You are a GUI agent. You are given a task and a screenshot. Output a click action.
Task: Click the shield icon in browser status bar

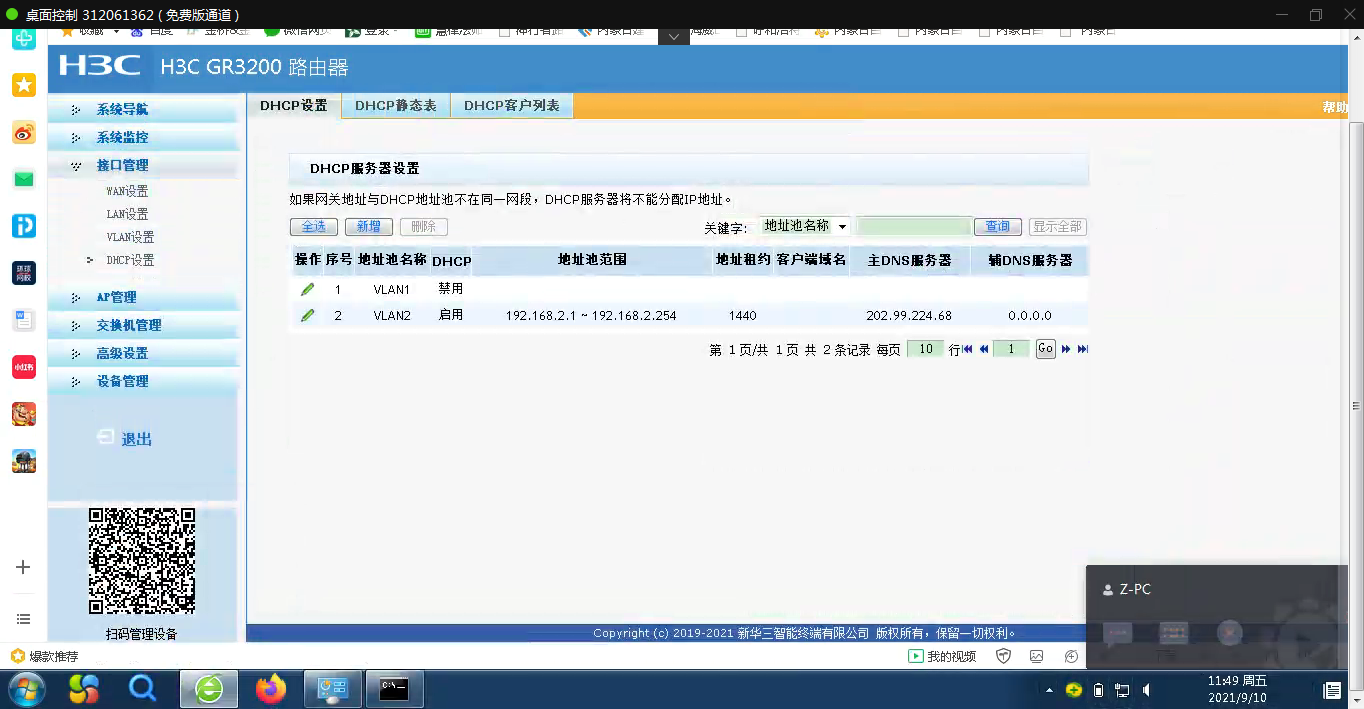coord(1004,656)
